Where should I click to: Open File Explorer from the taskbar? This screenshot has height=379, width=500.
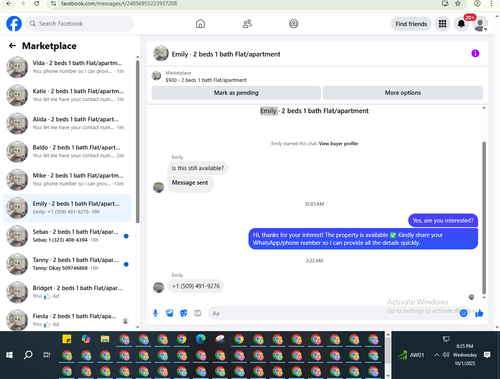point(105,339)
